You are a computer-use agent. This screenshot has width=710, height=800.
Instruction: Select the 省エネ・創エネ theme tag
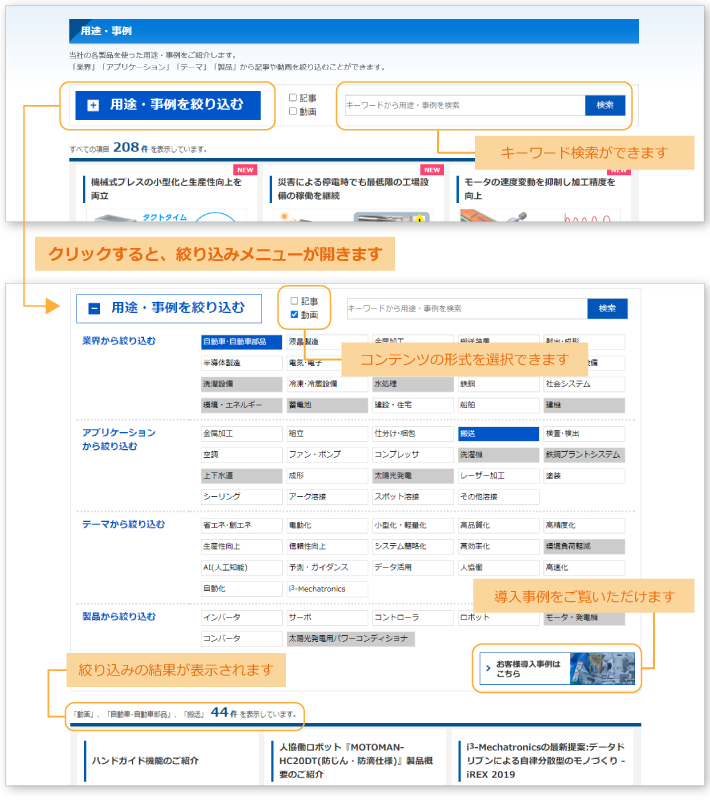tap(241, 526)
